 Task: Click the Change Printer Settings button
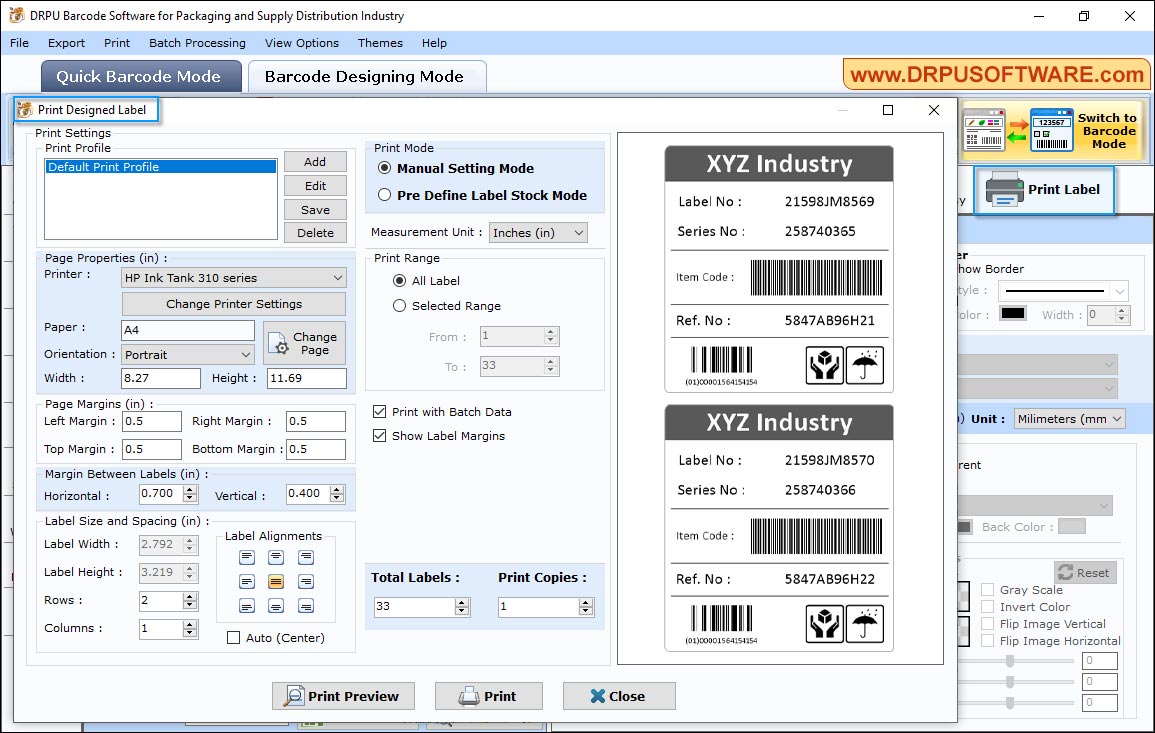click(x=233, y=303)
